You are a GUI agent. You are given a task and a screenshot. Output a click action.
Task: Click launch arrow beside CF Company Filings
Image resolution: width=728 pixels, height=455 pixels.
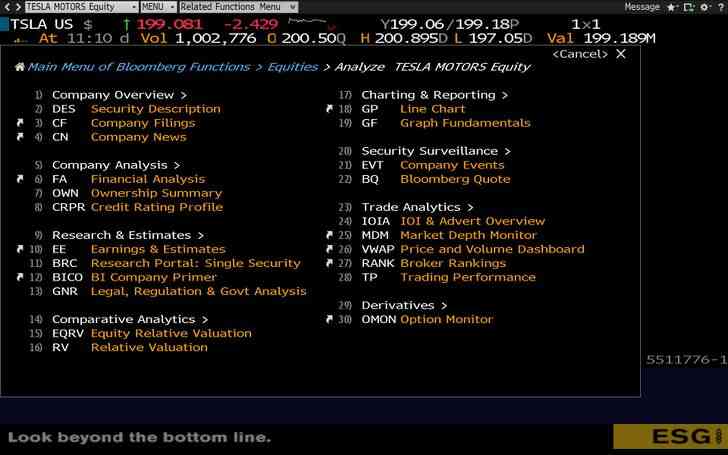pyautogui.click(x=20, y=123)
